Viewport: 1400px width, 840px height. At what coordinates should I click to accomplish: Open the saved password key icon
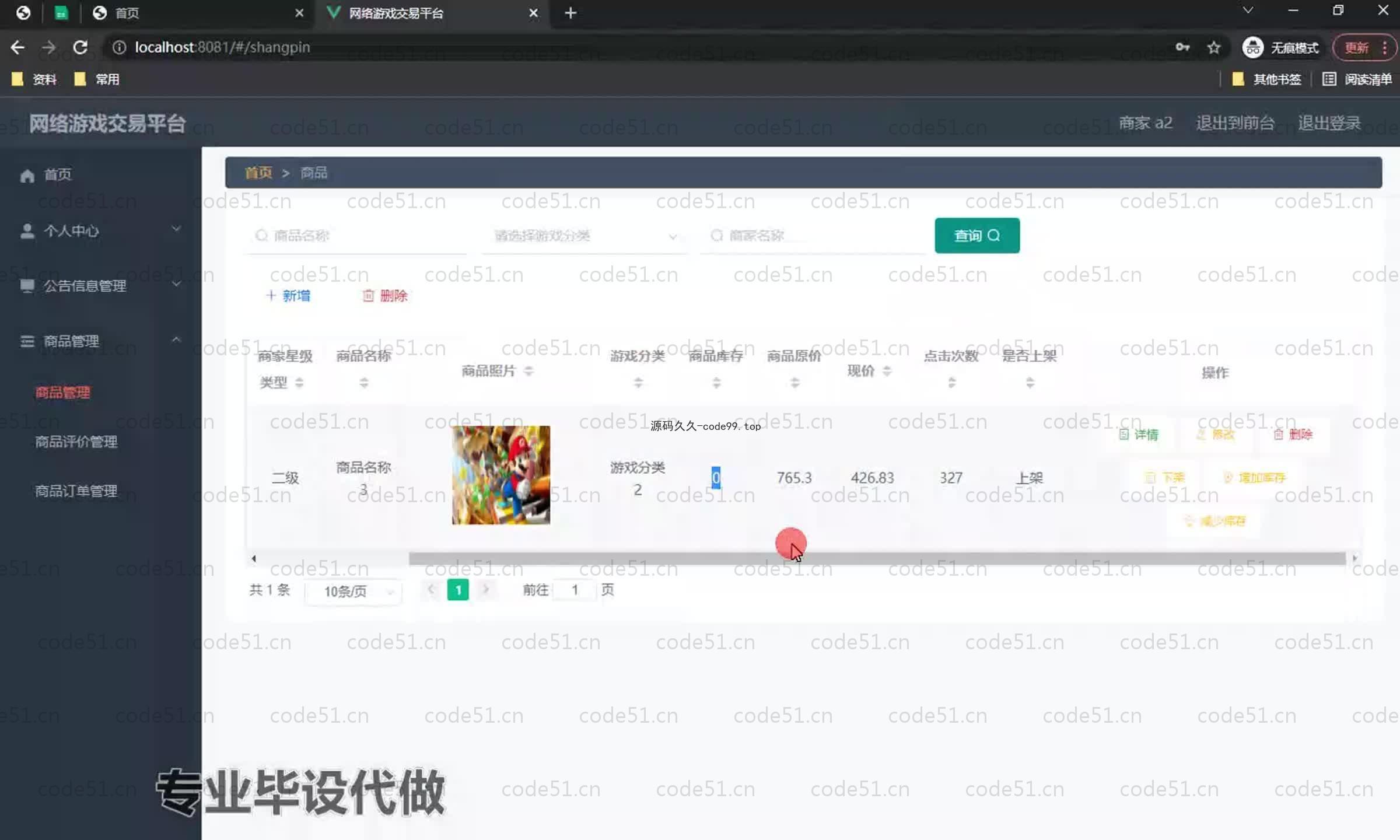(1182, 47)
